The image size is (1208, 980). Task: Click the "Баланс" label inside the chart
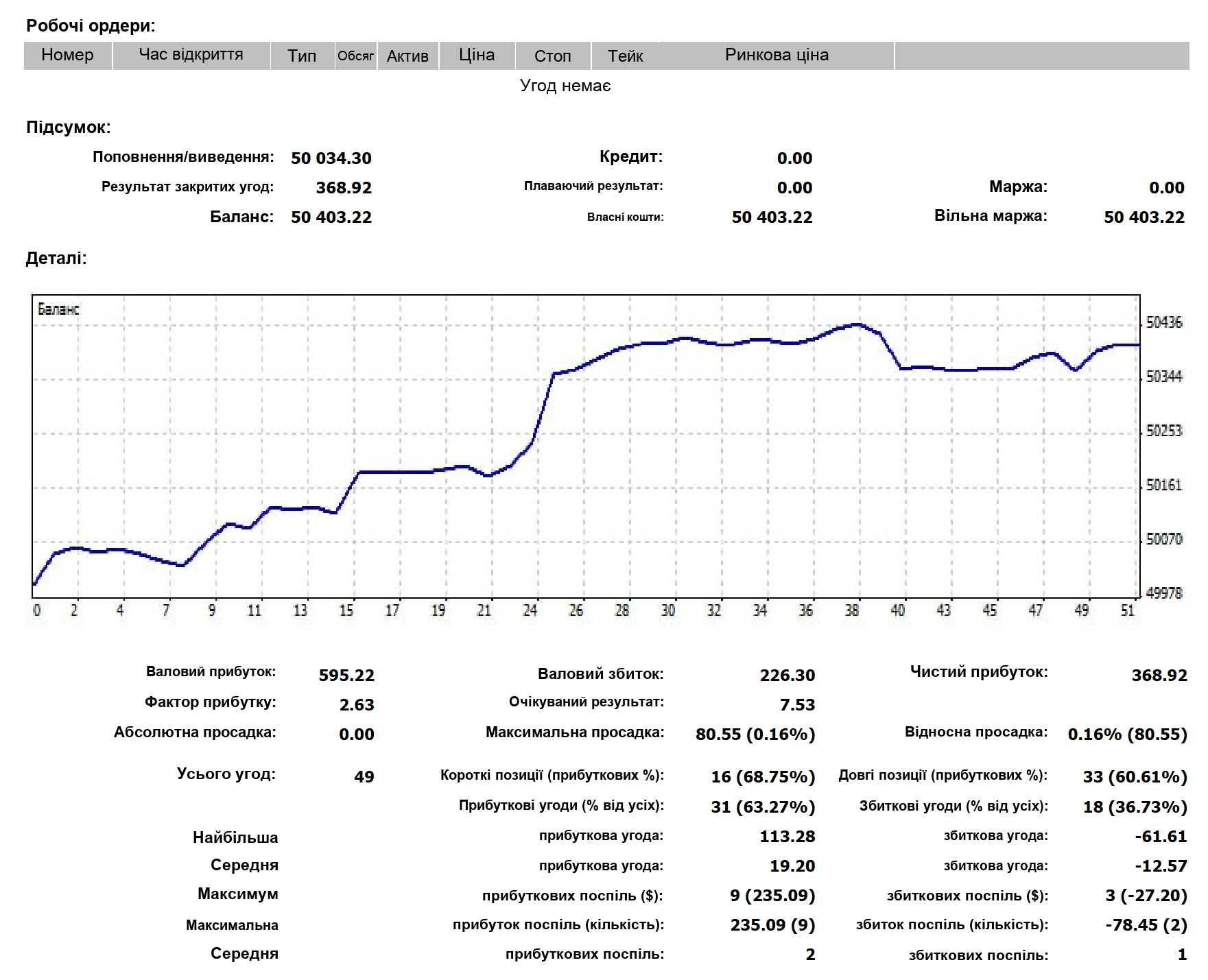(x=58, y=309)
